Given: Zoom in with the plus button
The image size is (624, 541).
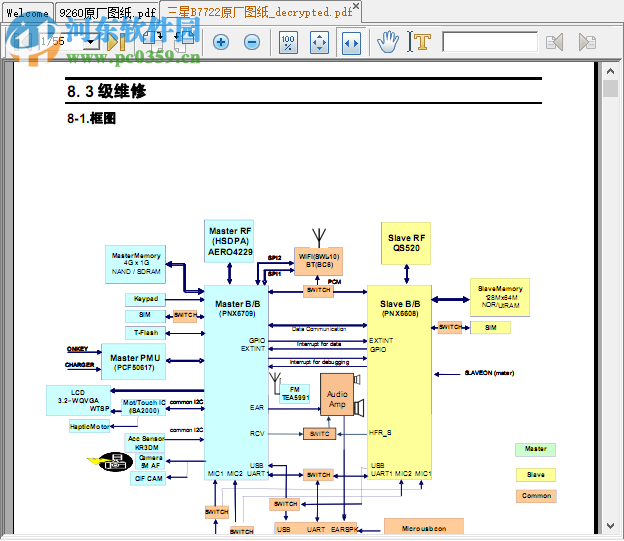Looking at the screenshot, I should click(221, 42).
